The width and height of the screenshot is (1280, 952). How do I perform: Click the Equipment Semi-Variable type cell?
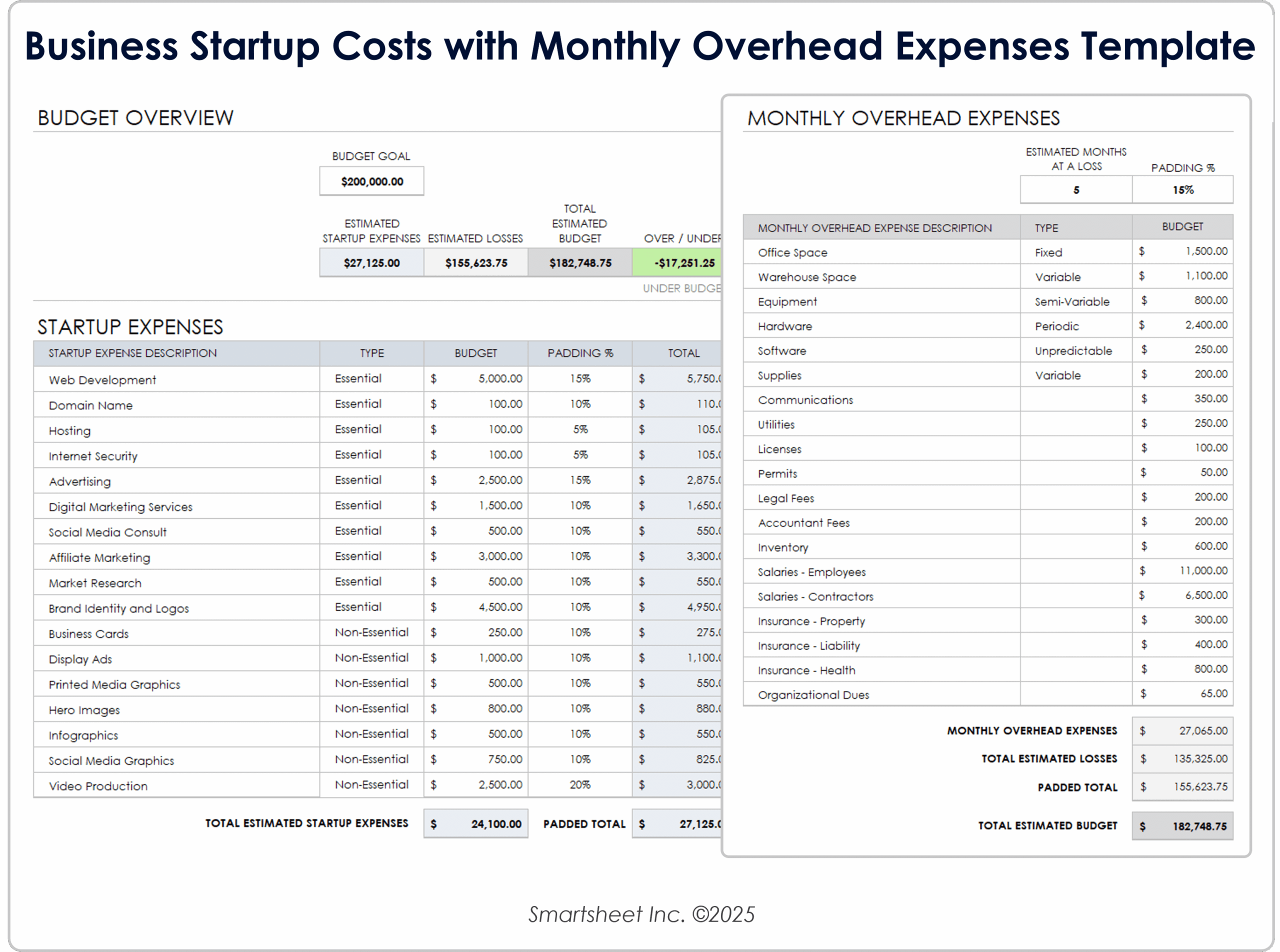pos(1076,301)
